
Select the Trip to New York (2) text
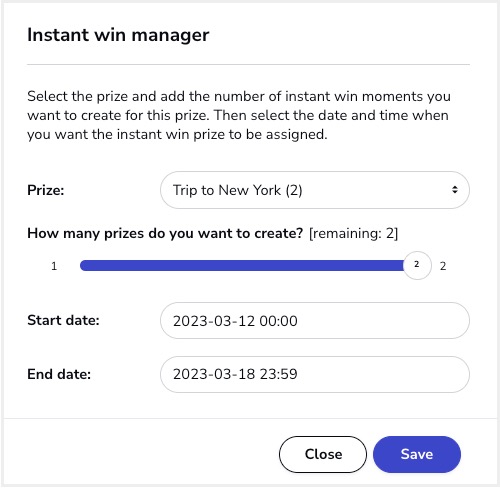pyautogui.click(x=237, y=190)
